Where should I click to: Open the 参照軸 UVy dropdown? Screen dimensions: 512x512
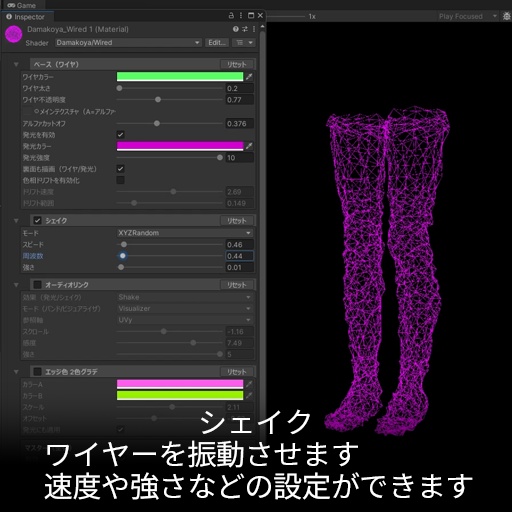click(185, 320)
